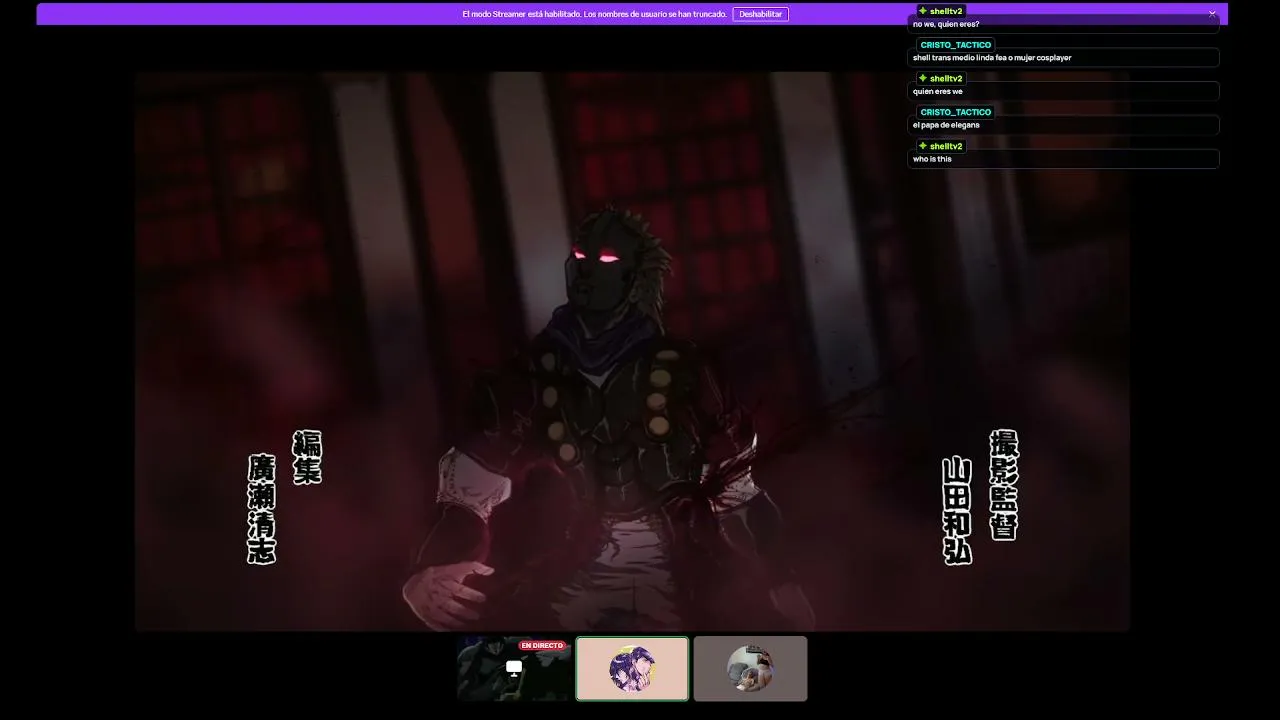This screenshot has width=1280, height=720.
Task: Close the Streamer mode notification banner
Action: [x=1212, y=14]
